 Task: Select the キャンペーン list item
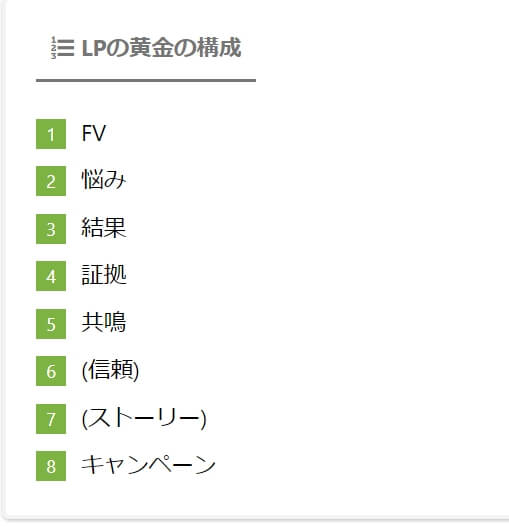148,465
